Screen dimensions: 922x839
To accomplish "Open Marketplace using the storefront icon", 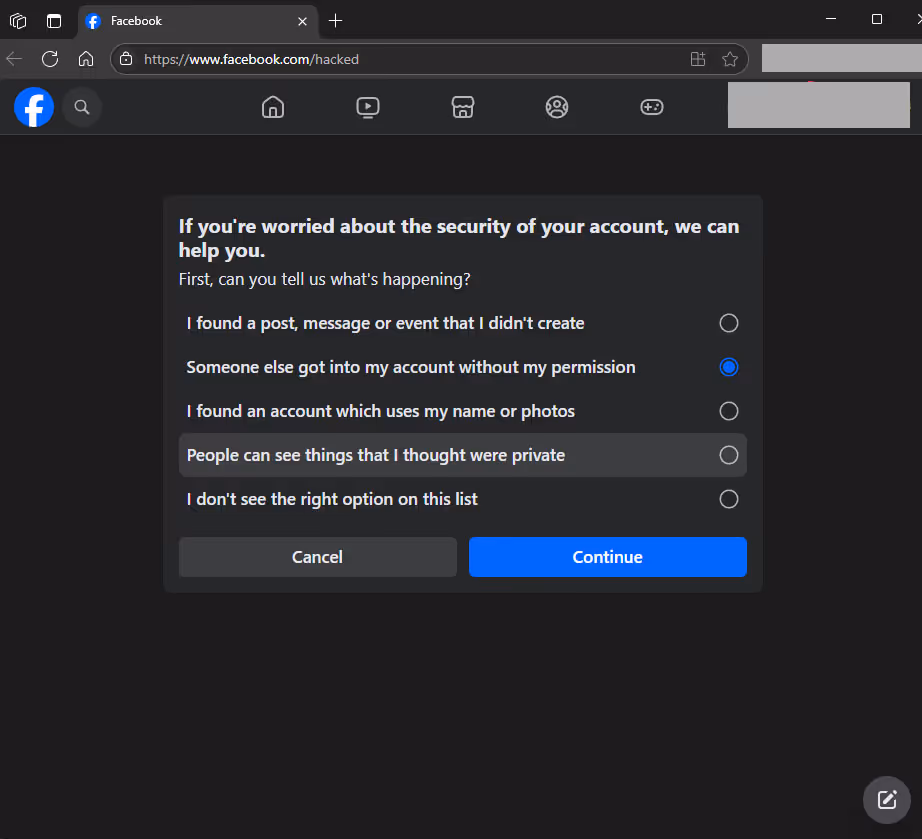I will coord(462,107).
